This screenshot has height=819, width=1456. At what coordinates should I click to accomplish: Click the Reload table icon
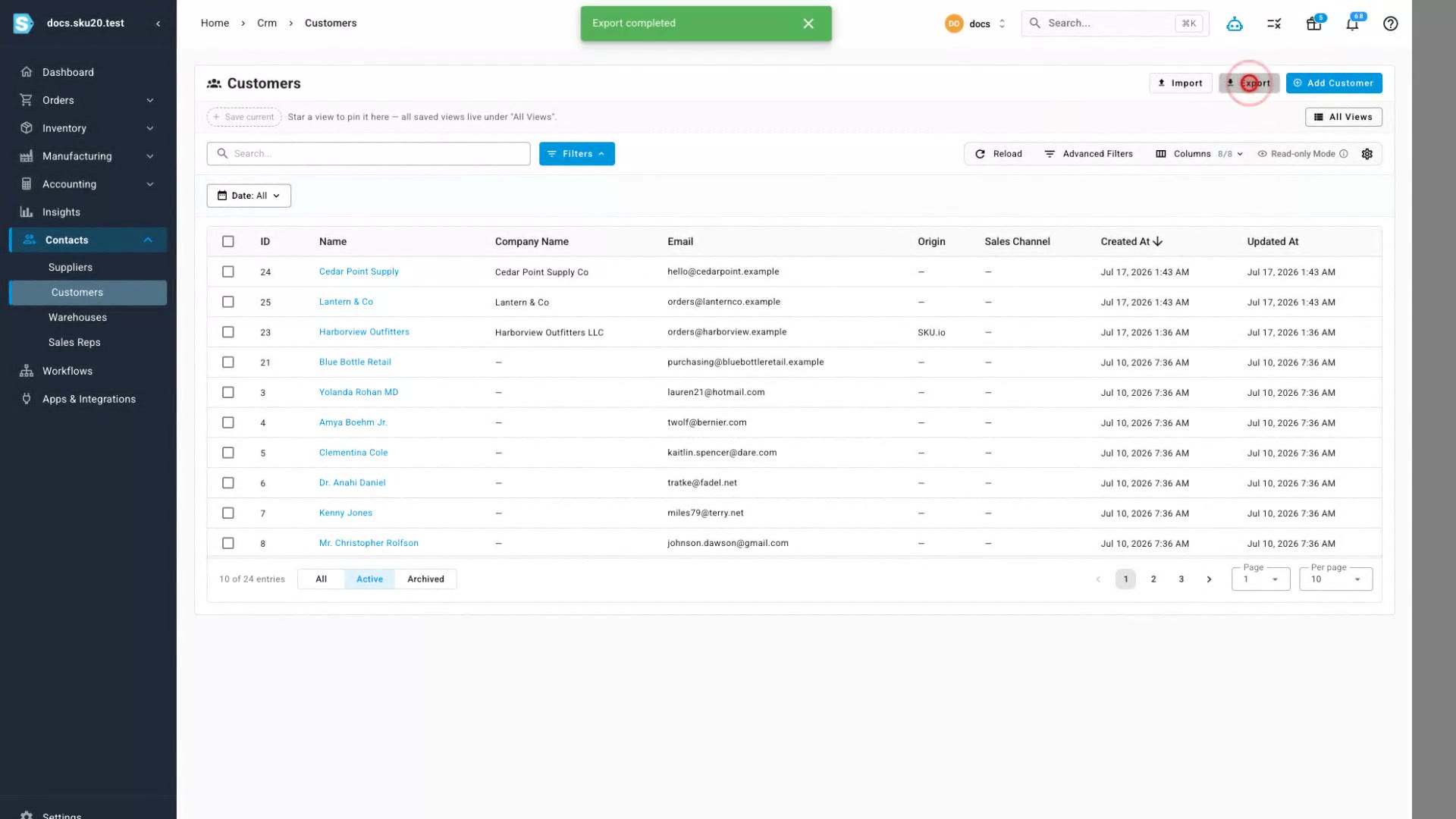click(980, 154)
